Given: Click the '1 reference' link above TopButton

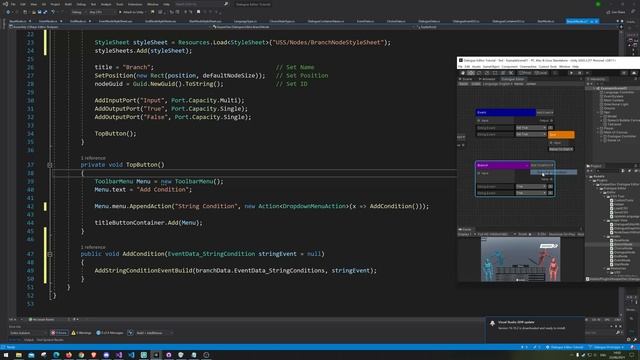Looking at the screenshot, I should click(x=93, y=158).
